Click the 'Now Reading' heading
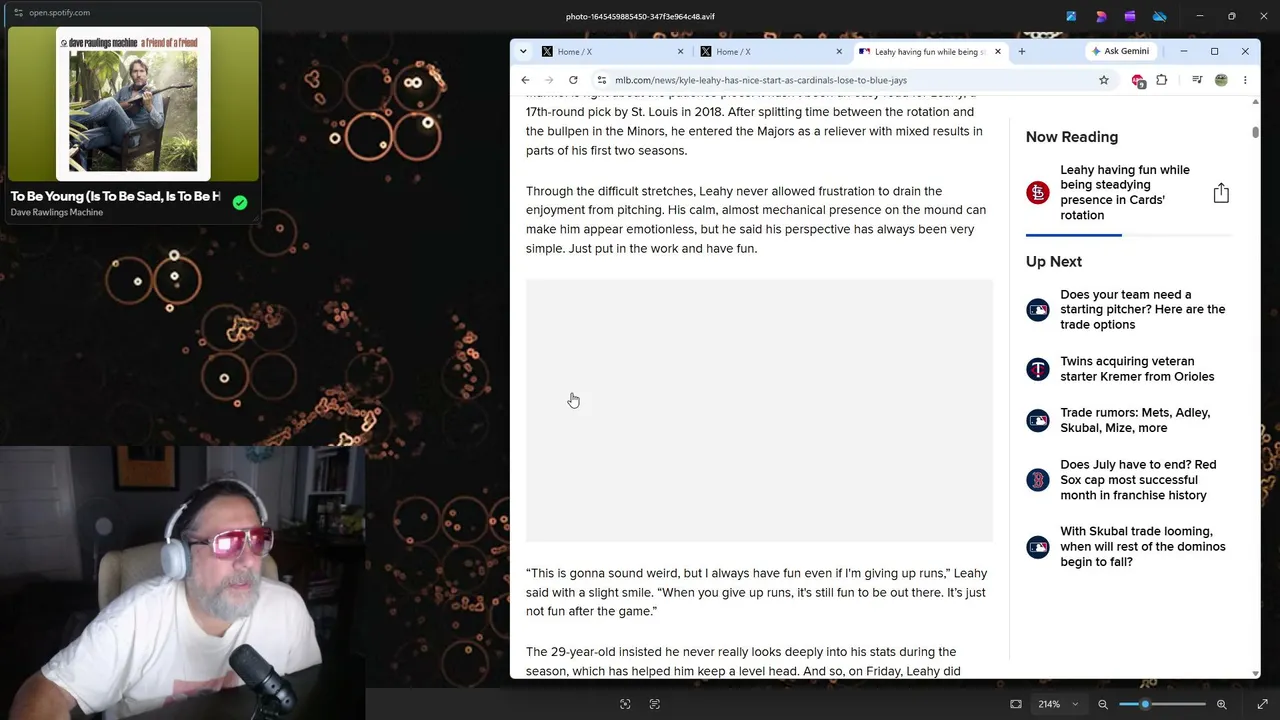The height and width of the screenshot is (720, 1280). (1072, 137)
